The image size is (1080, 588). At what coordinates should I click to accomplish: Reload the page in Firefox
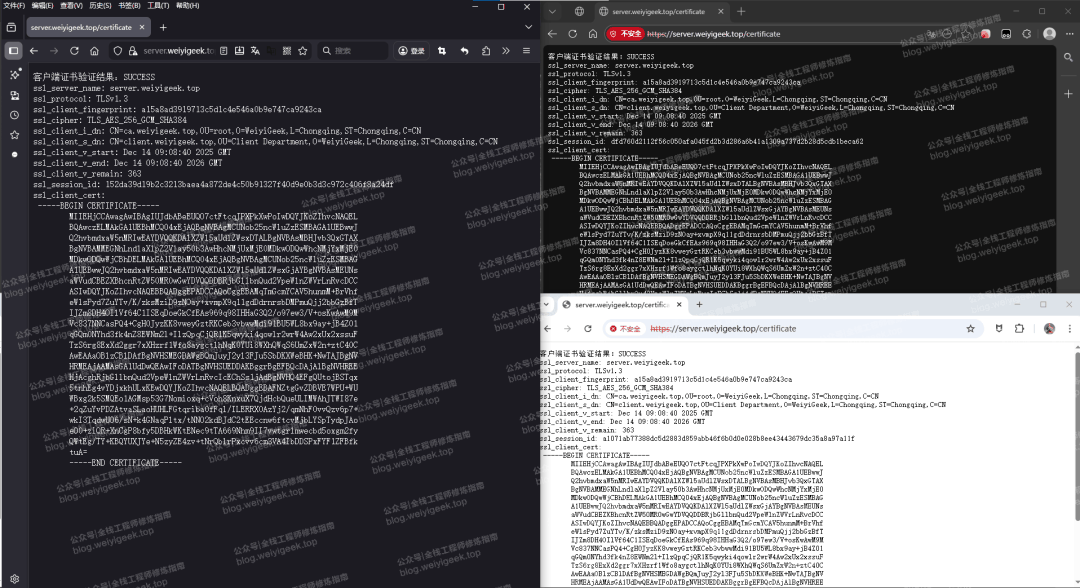(76, 51)
